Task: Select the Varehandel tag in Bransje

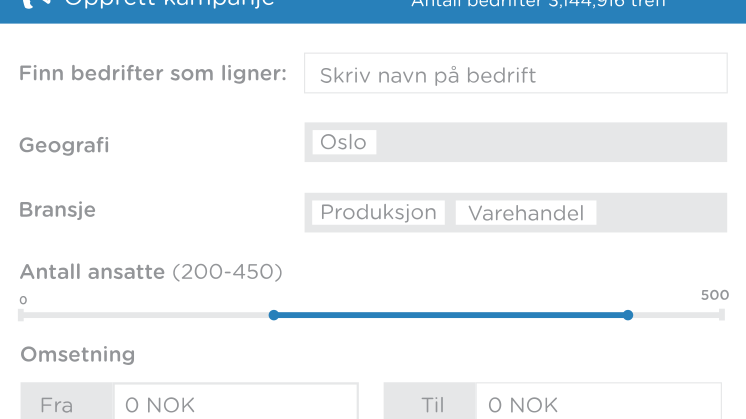Action: 526,213
